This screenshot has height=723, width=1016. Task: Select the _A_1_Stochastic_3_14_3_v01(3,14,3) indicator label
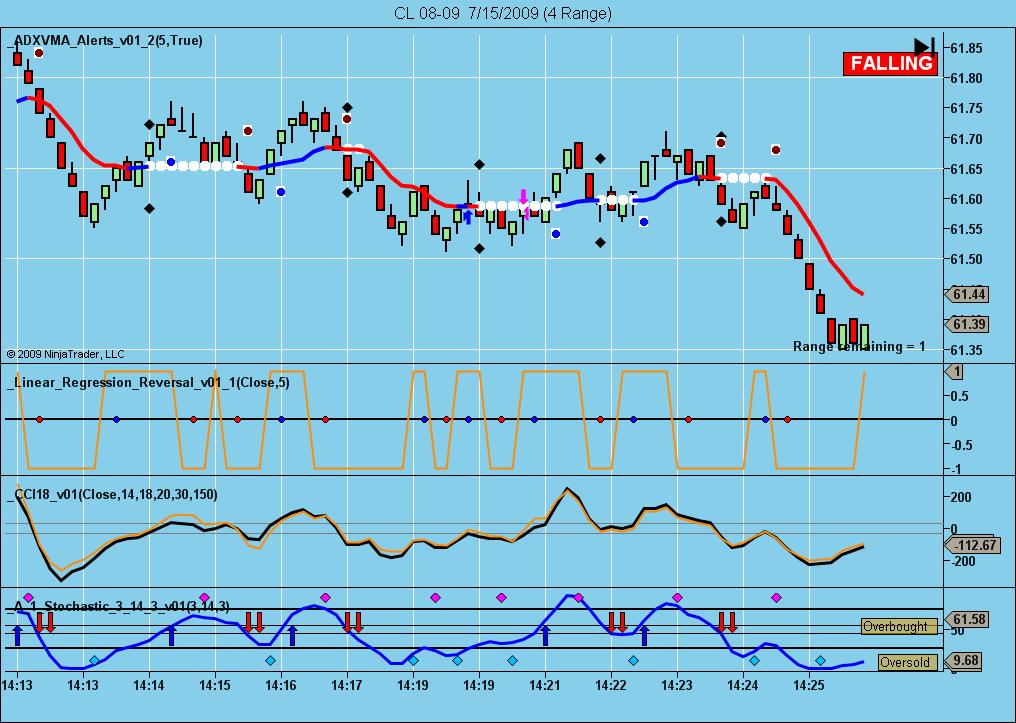point(118,606)
